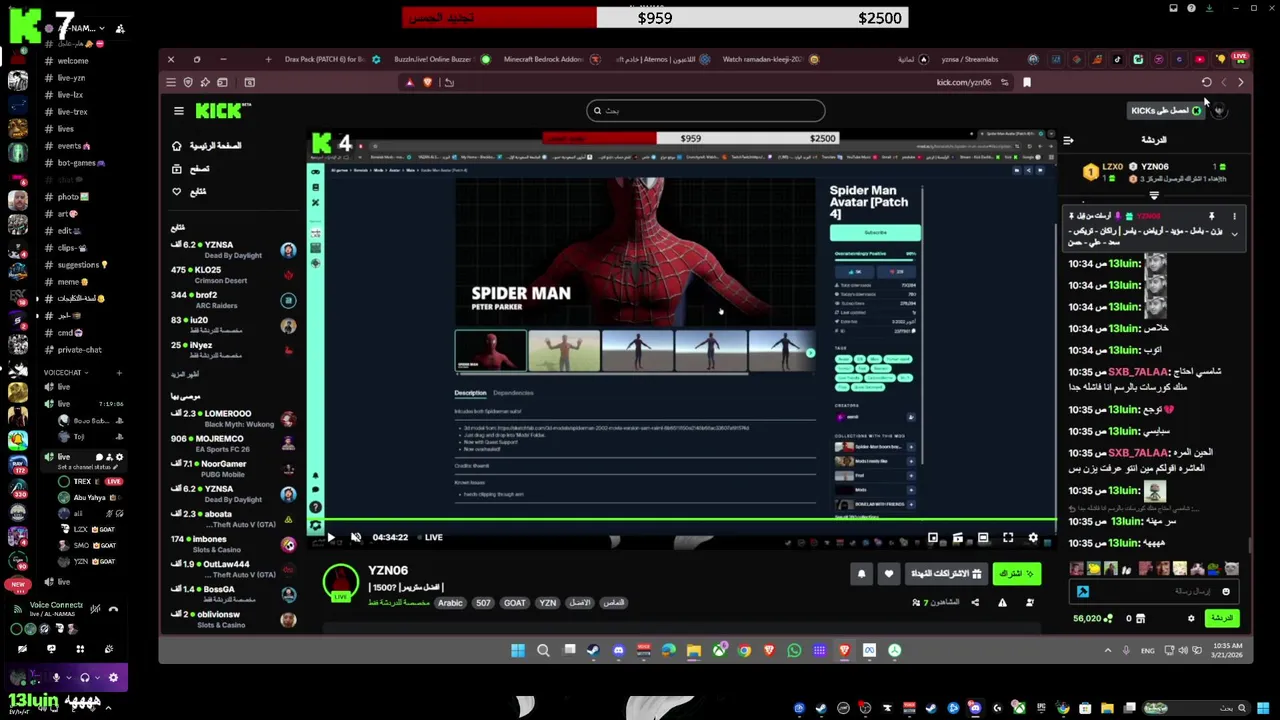The image size is (1280, 720).
Task: Expand the pinned chat message chevron
Action: click(x=1234, y=234)
